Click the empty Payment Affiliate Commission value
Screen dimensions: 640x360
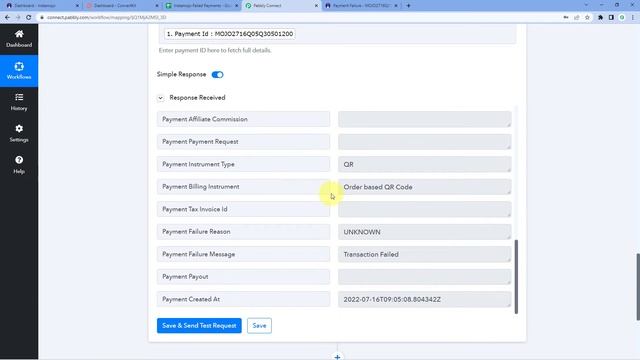[424, 119]
